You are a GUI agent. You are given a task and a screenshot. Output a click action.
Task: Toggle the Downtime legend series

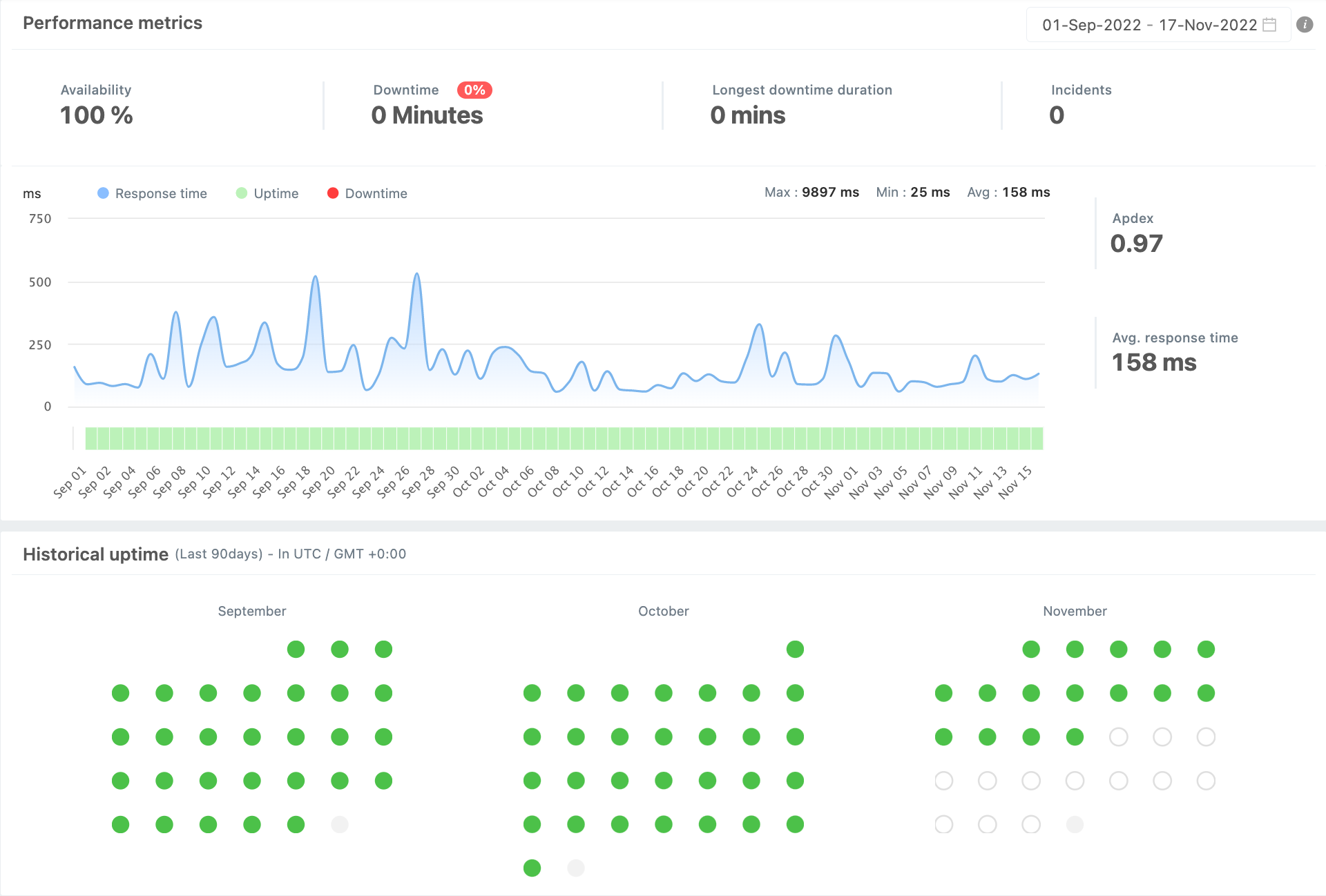(376, 193)
